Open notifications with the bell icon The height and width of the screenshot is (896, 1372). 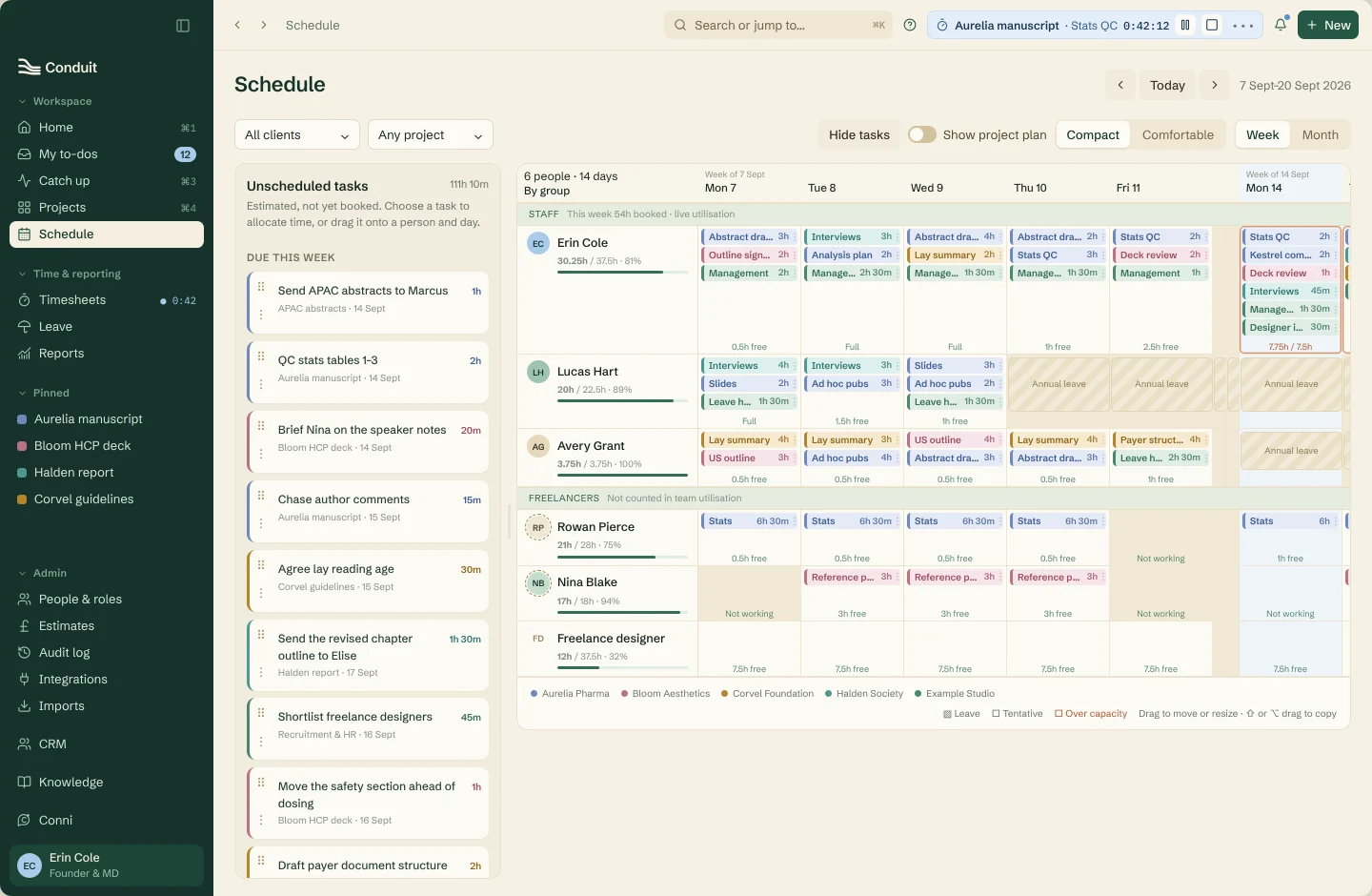click(x=1281, y=26)
